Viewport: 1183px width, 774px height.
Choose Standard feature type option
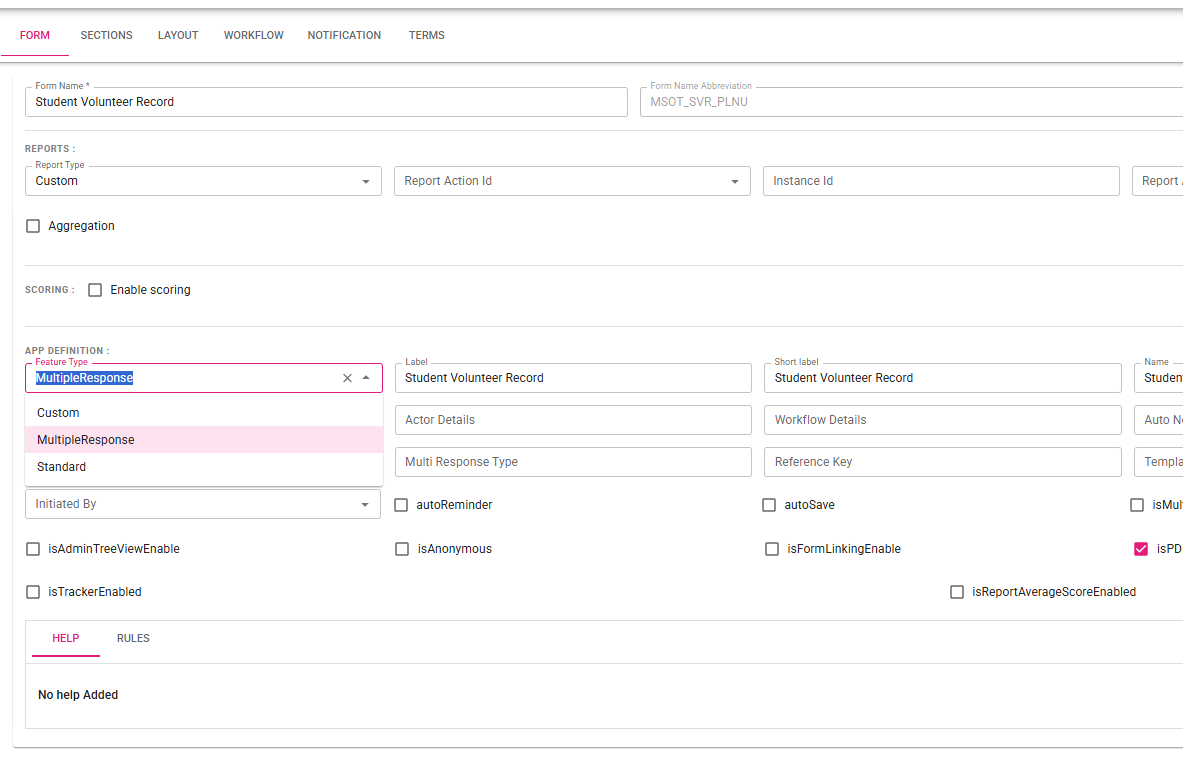pos(204,467)
